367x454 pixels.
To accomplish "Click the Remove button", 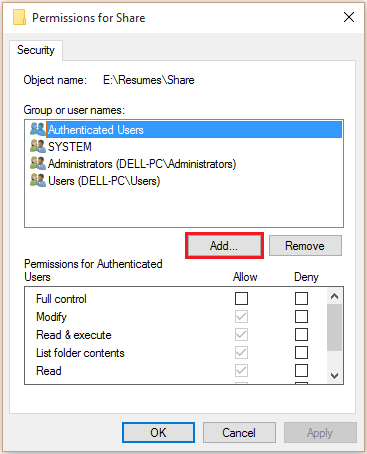I will 305,246.
